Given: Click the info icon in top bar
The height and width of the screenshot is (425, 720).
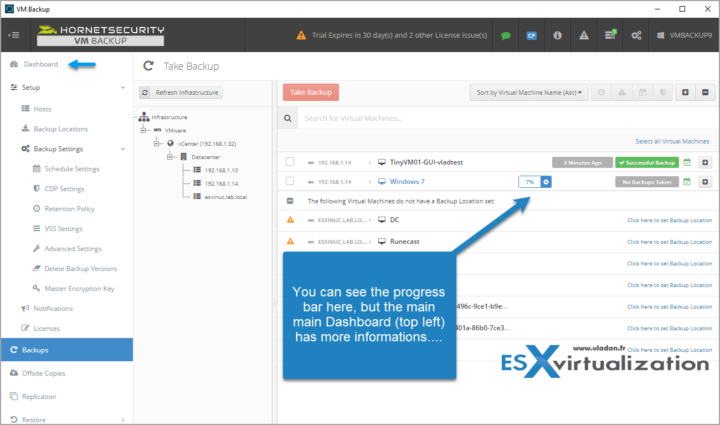Looking at the screenshot, I should [x=558, y=36].
